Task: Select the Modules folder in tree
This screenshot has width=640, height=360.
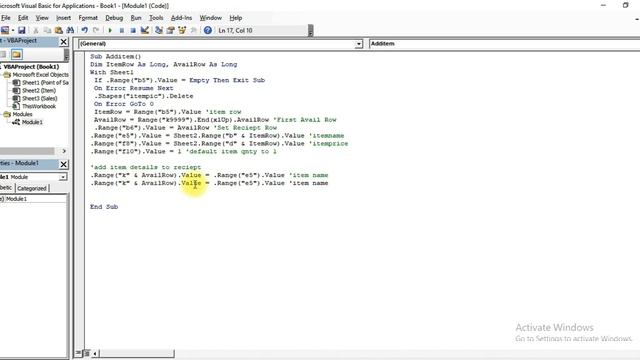Action: (x=22, y=114)
